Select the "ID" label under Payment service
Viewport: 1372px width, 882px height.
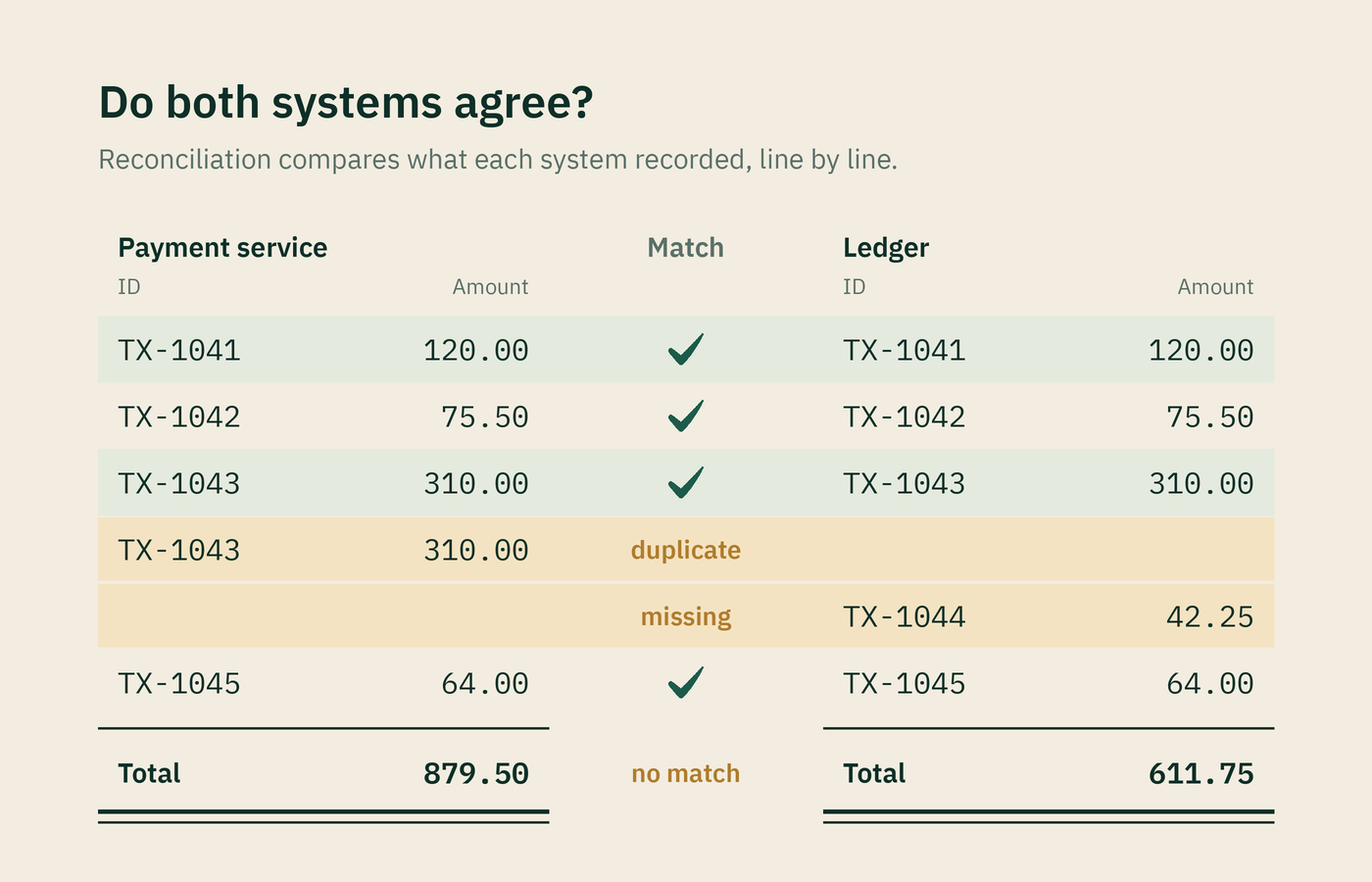pos(129,287)
